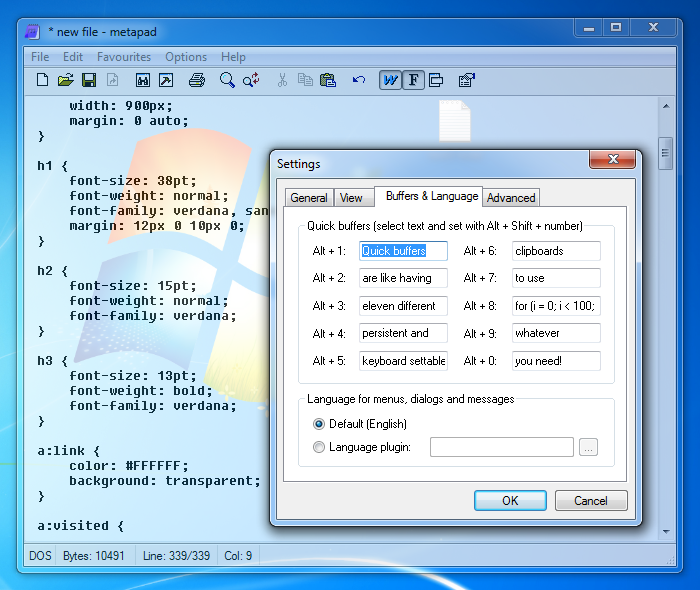Toggle the Word wrap toolbar button

(390, 80)
